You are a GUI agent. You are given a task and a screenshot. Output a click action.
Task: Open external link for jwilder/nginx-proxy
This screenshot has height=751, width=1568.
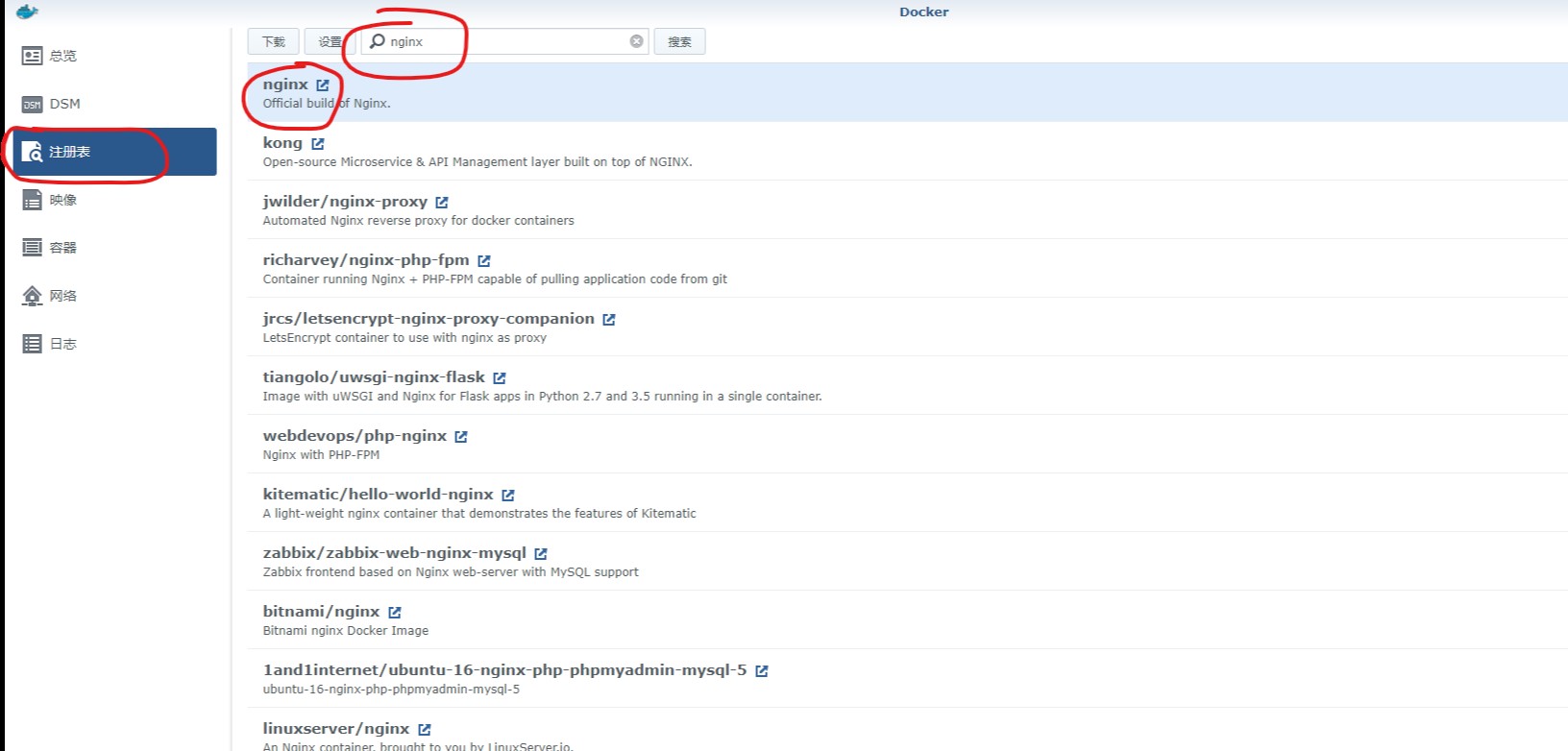coord(442,203)
